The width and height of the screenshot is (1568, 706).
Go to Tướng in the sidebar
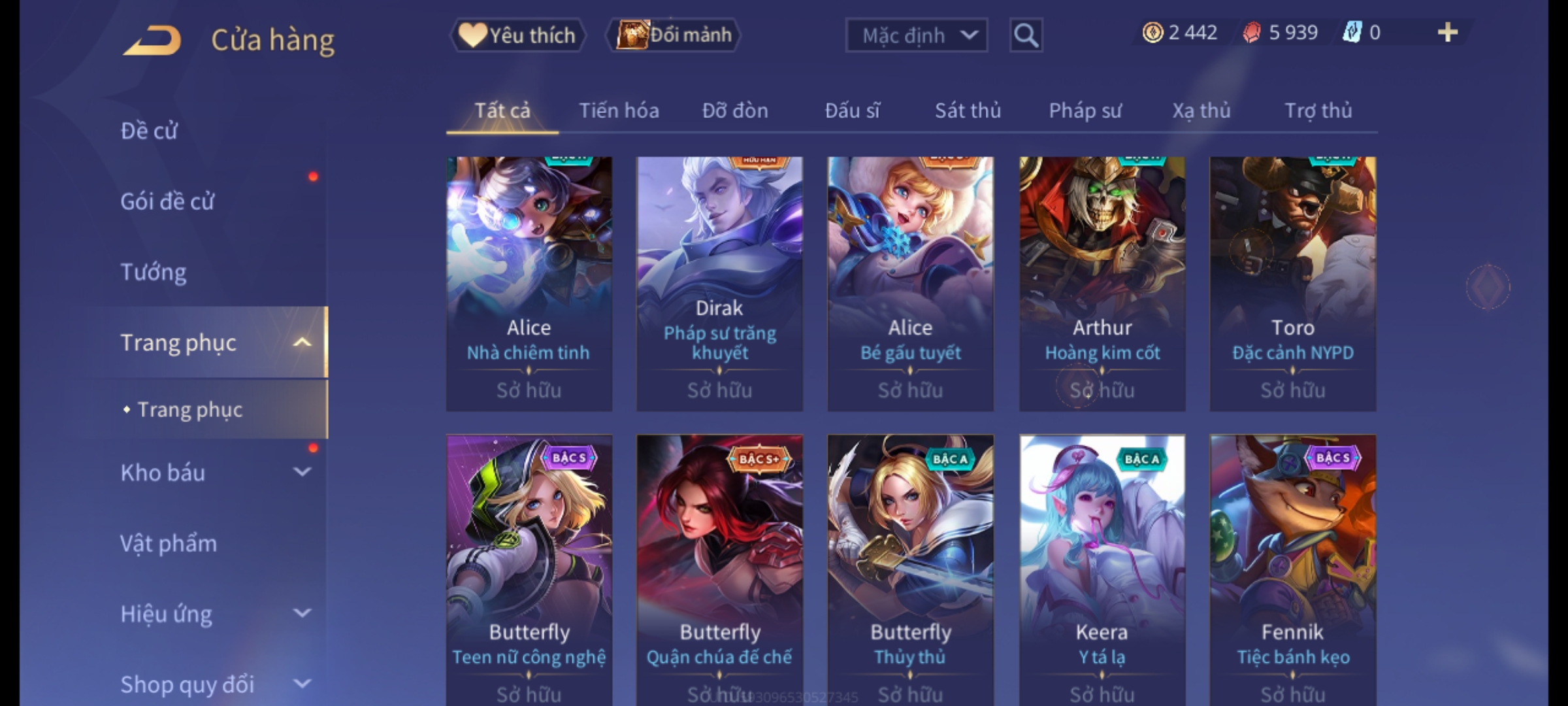click(154, 272)
